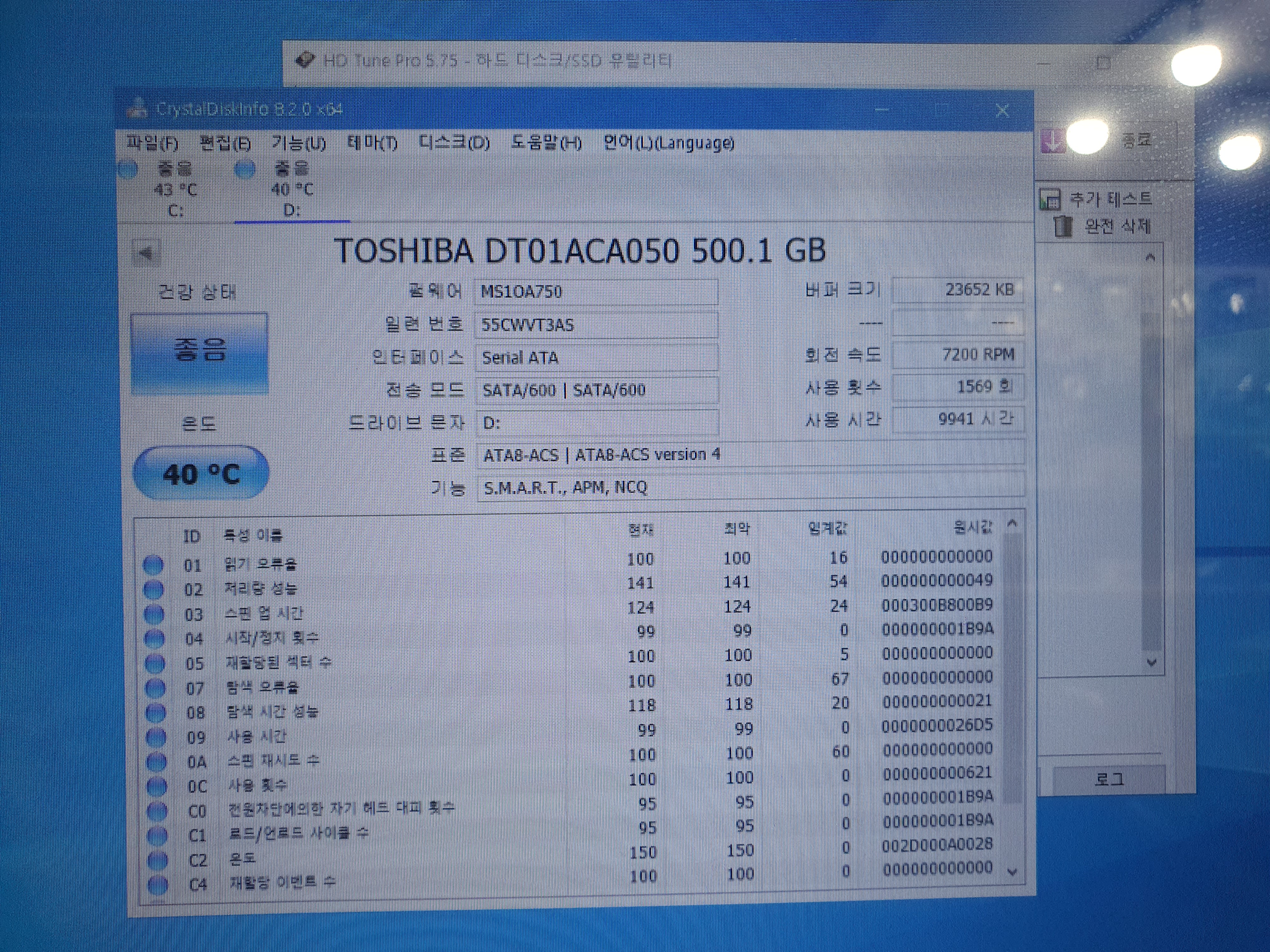Open the 도움말(H) menu
The image size is (1270, 952).
pos(546,142)
